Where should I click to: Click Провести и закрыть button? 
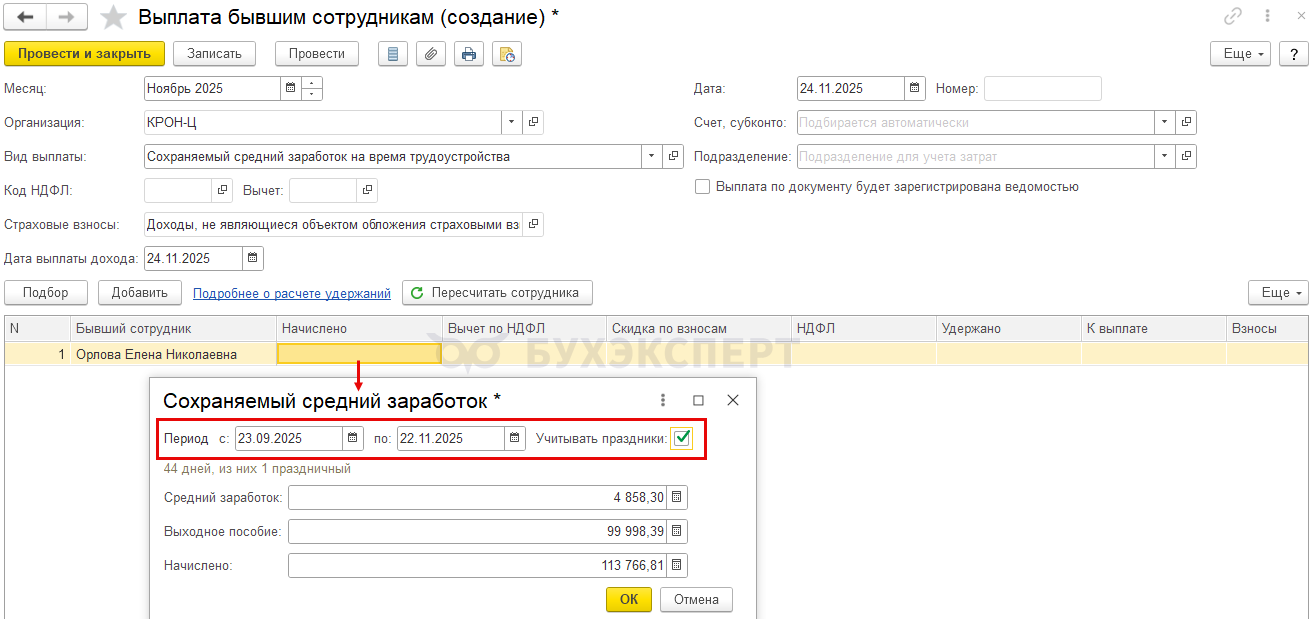point(84,54)
